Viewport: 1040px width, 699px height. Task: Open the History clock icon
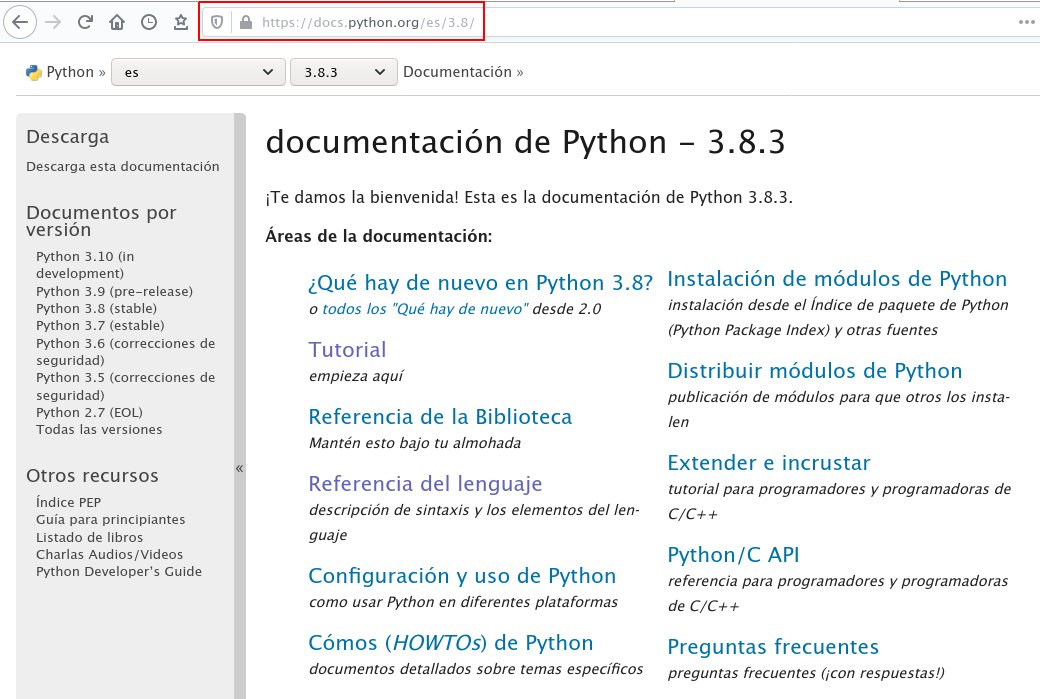pyautogui.click(x=149, y=23)
